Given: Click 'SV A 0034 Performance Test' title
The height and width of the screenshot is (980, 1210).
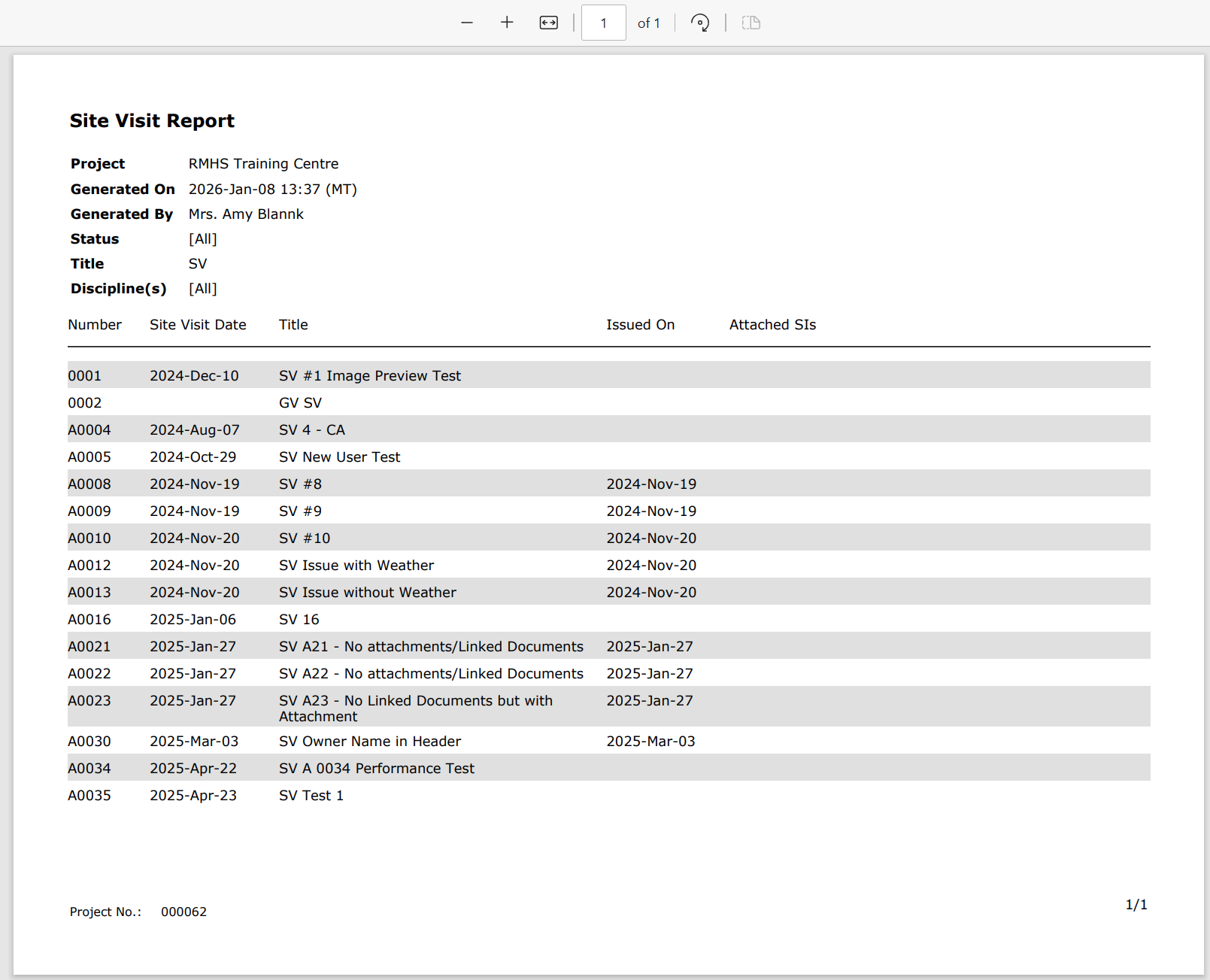Looking at the screenshot, I should click(x=377, y=769).
